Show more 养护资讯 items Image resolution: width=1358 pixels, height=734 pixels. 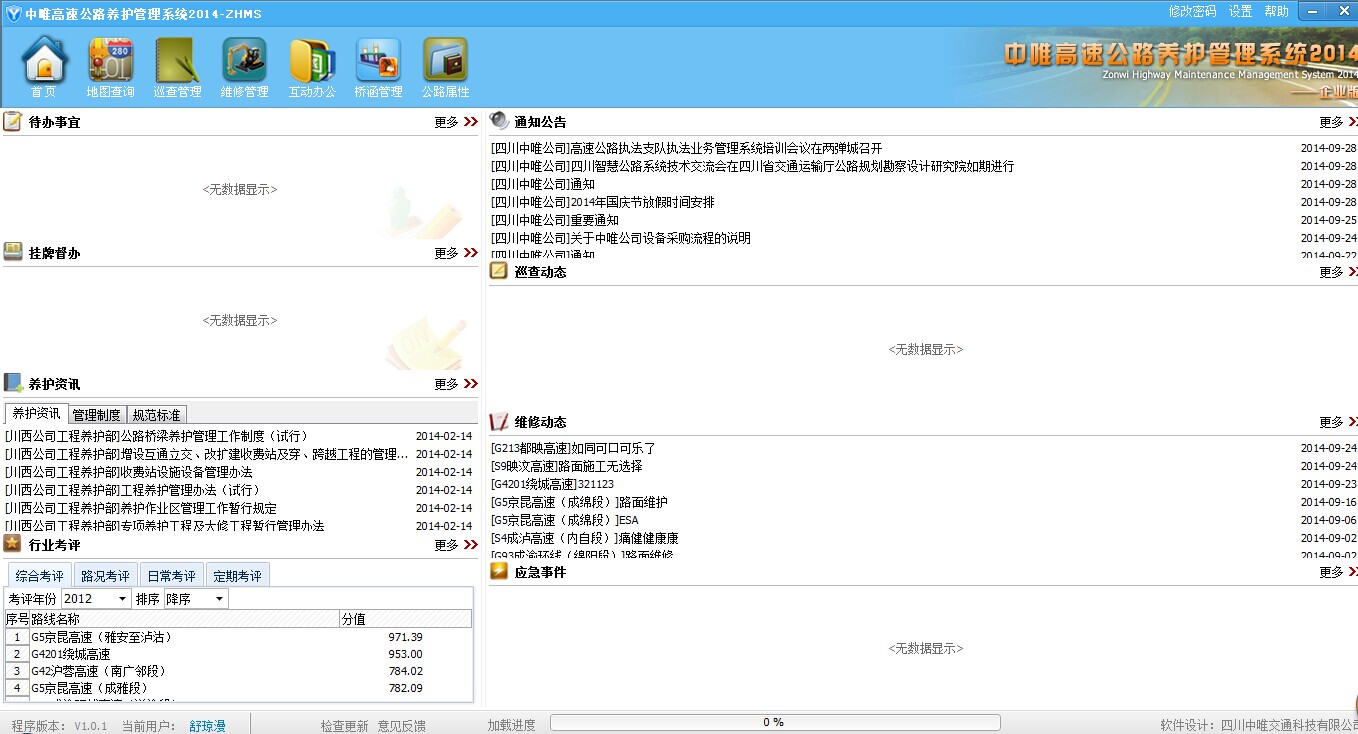pos(456,384)
